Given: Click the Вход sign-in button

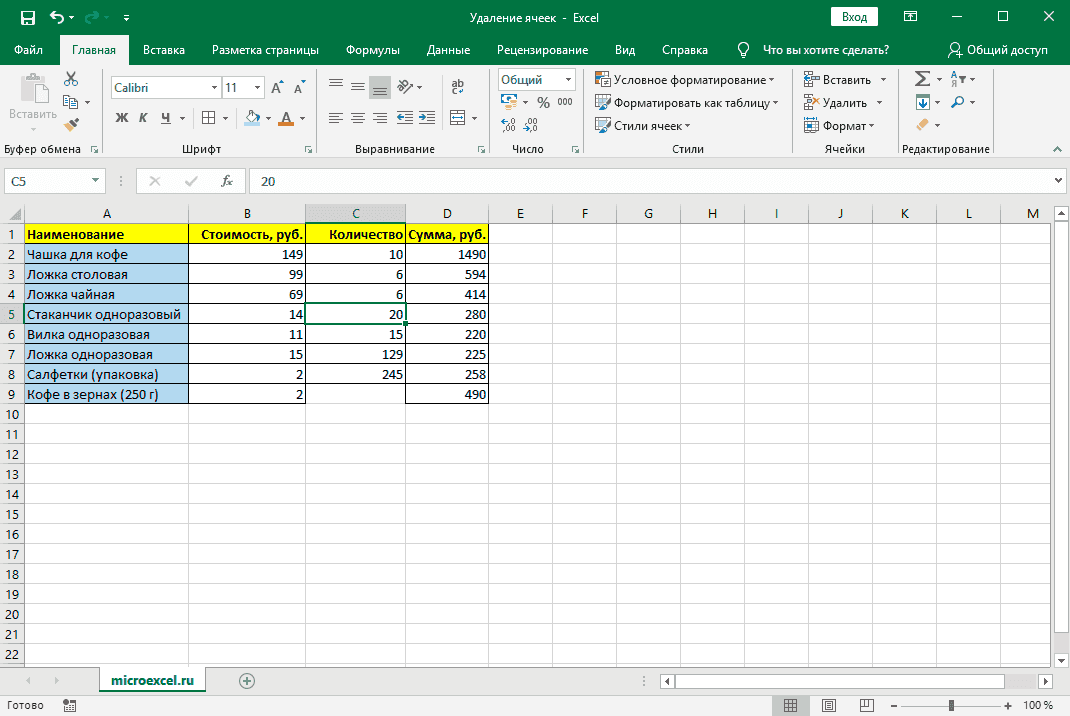Looking at the screenshot, I should coord(854,17).
